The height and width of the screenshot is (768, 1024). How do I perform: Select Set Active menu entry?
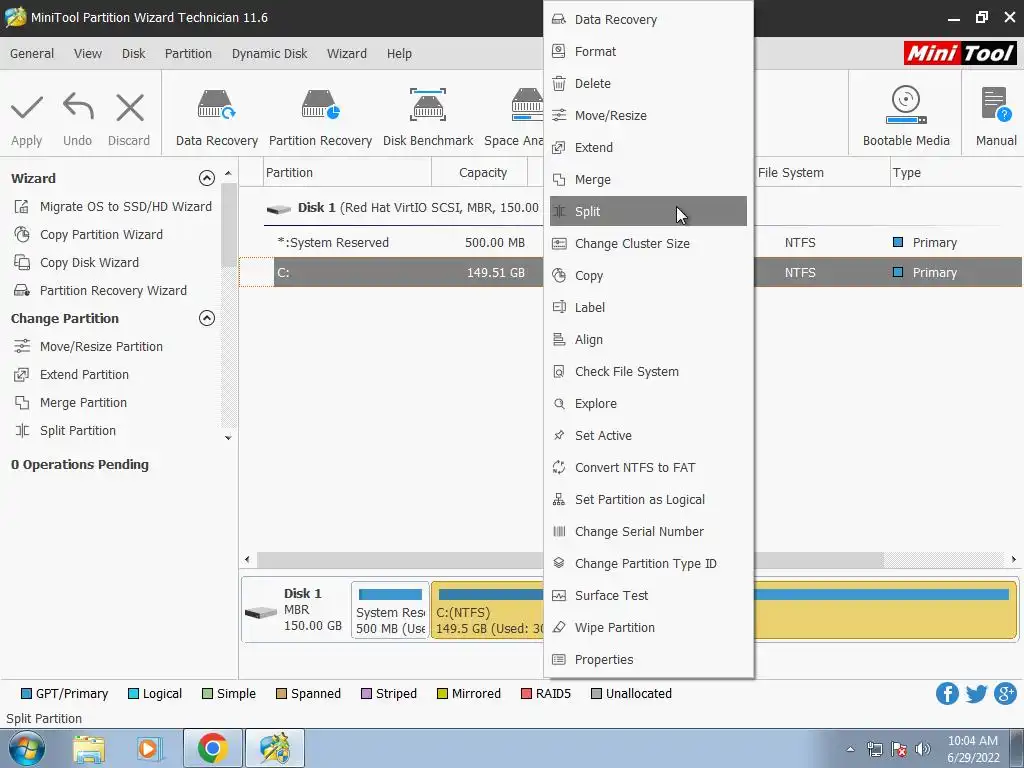pos(648,436)
